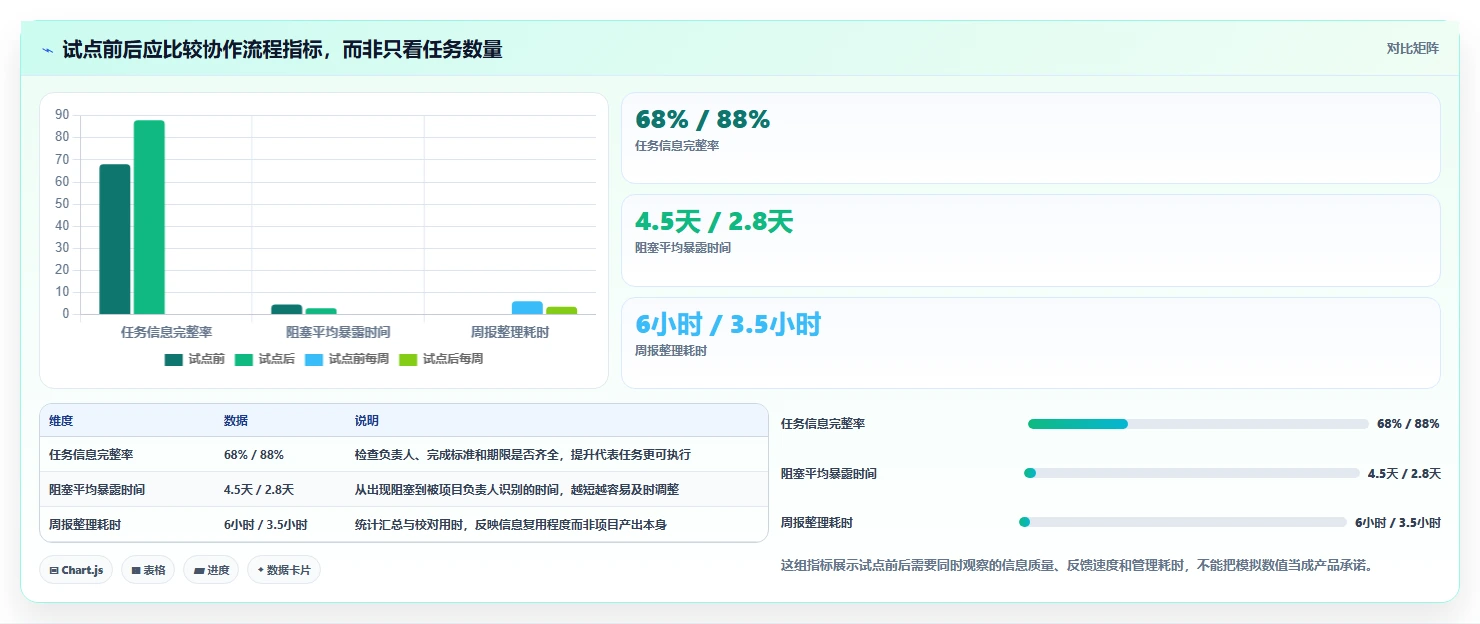This screenshot has width=1480, height=624.
Task: Click the 68% / 88% table cell
Action: click(254, 455)
